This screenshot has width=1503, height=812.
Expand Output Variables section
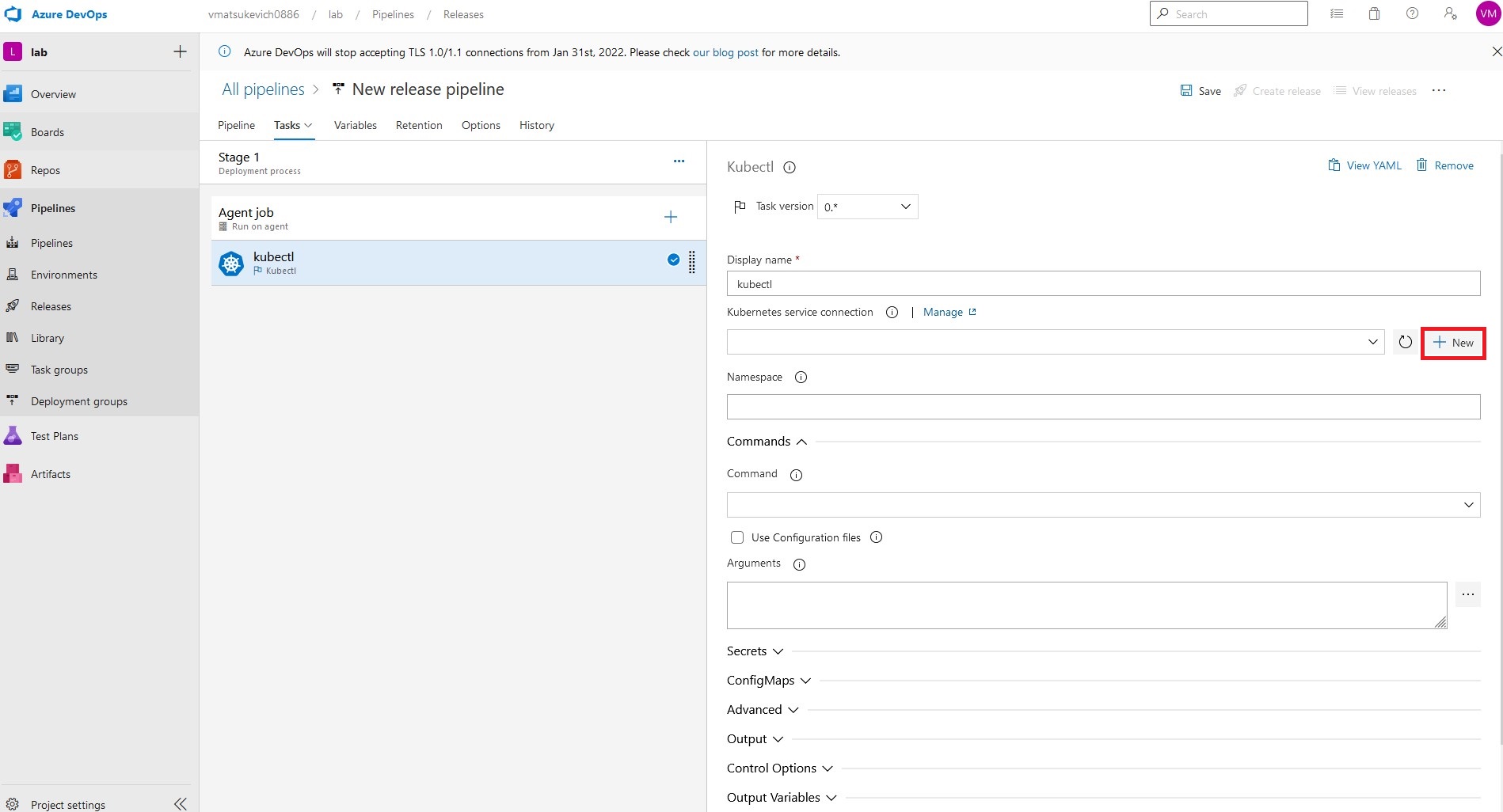point(782,797)
